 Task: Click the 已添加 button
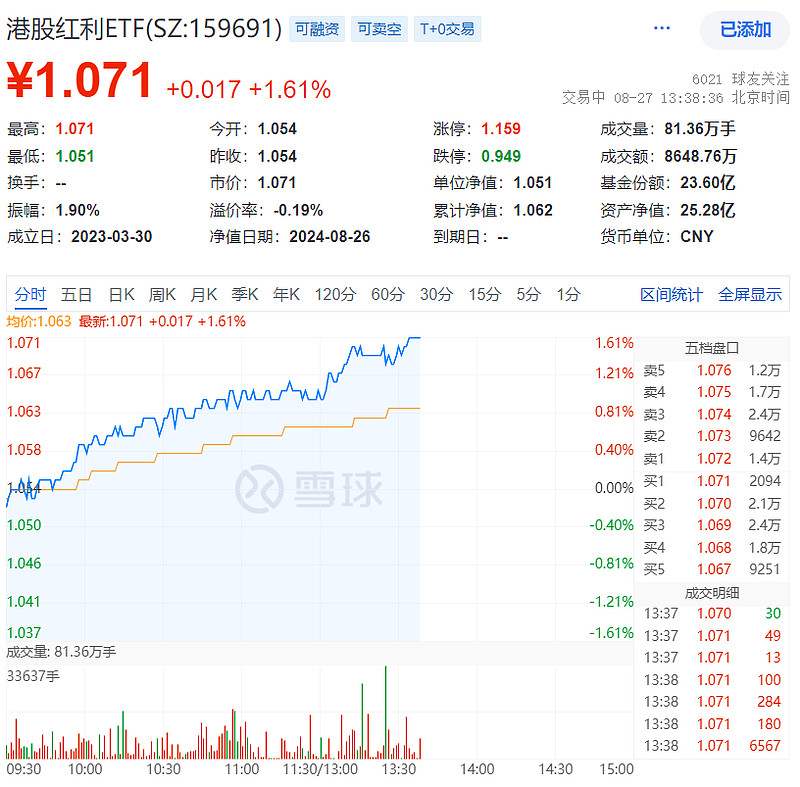tap(745, 30)
